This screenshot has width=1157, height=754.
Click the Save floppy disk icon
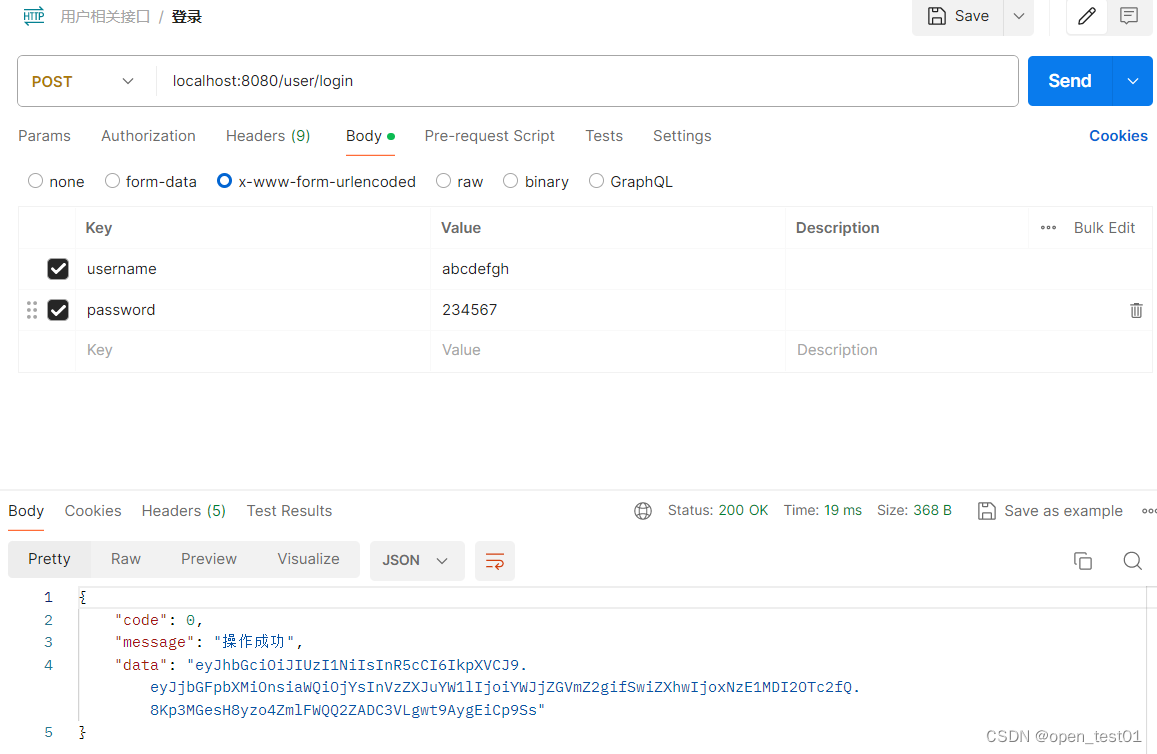click(x=936, y=16)
